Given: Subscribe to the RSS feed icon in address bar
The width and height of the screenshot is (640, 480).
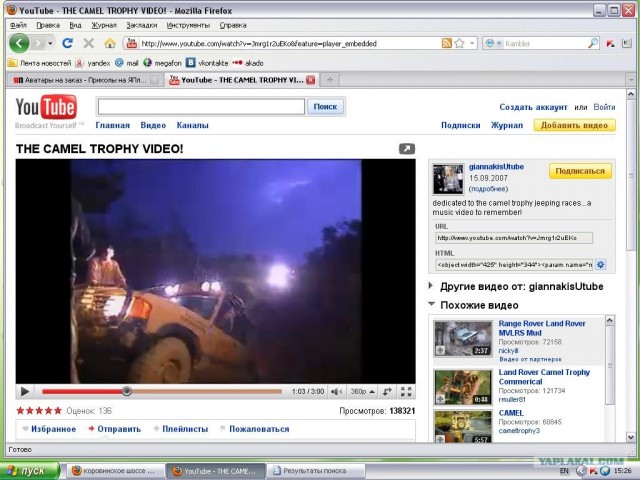Looking at the screenshot, I should [447, 43].
